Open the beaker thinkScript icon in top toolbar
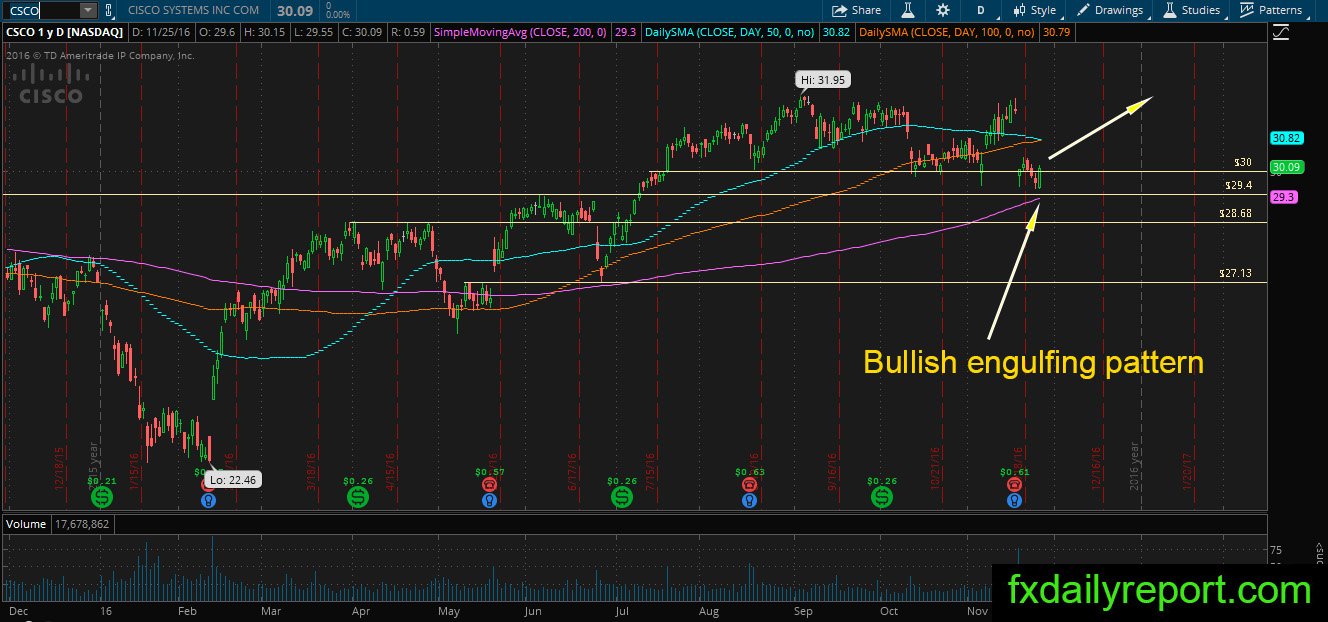This screenshot has width=1328, height=622. click(909, 10)
